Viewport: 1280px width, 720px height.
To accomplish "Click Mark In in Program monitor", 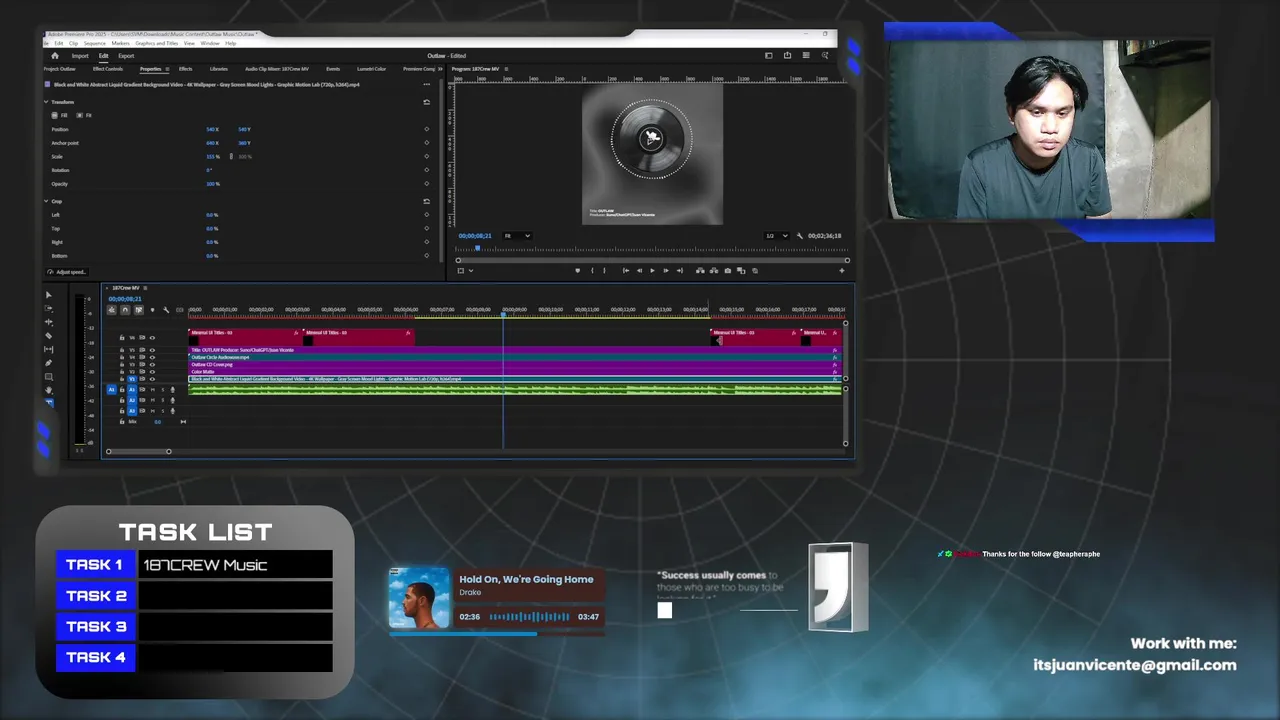I will tap(592, 270).
